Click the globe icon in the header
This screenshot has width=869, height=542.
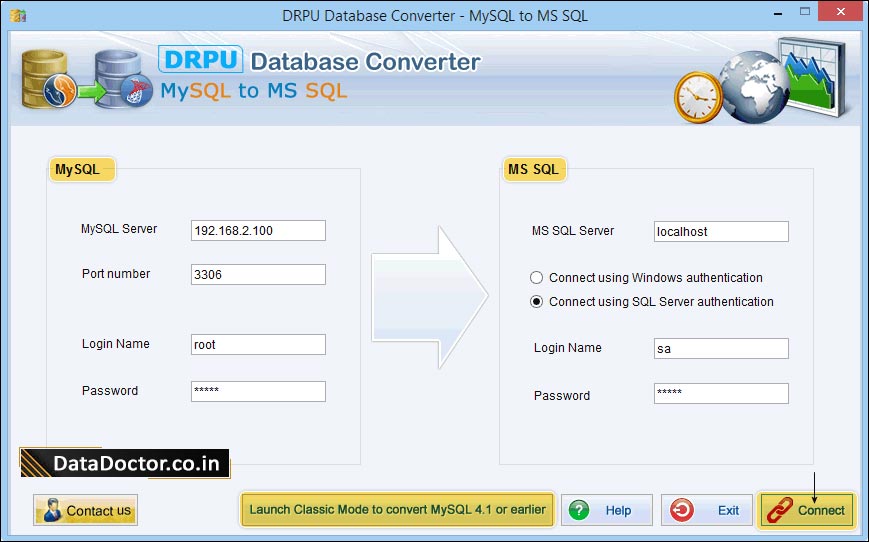(x=755, y=87)
